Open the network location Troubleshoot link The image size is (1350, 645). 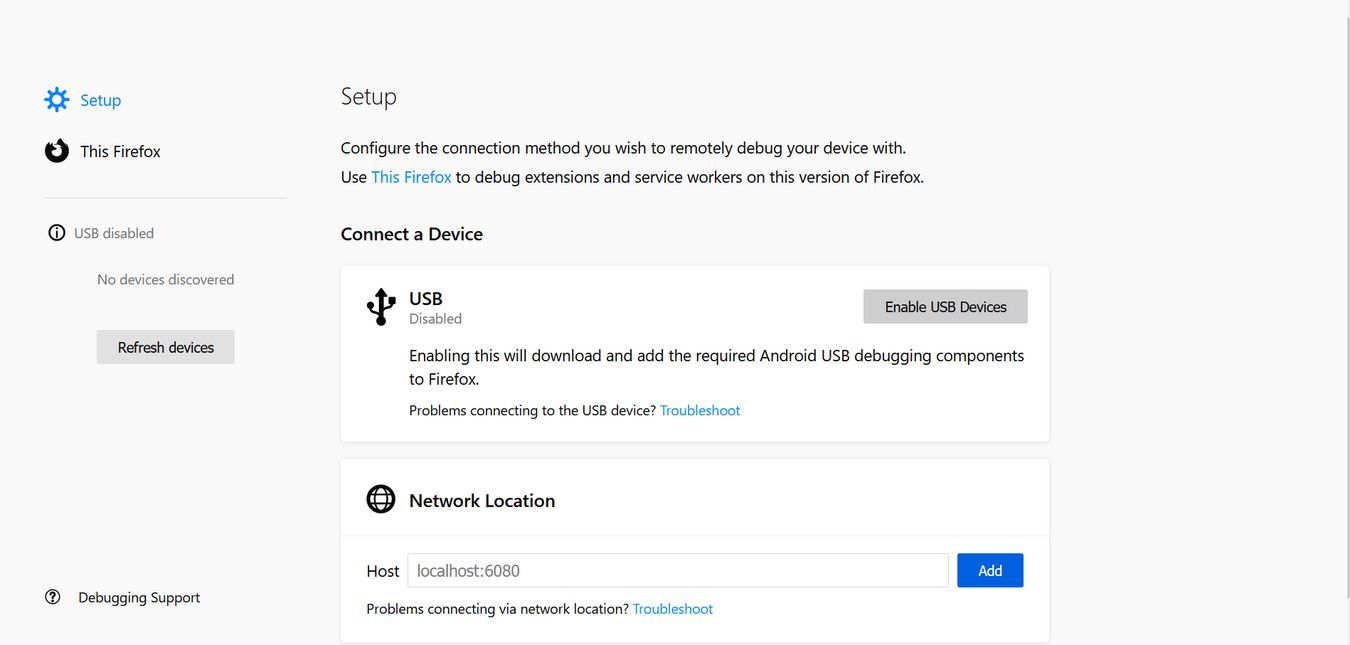pyautogui.click(x=672, y=608)
